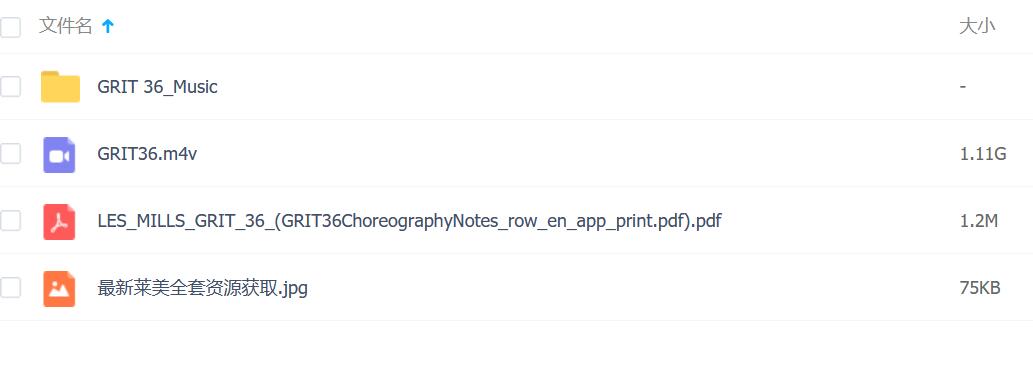This screenshot has width=1033, height=368.
Task: Check the box for GRIT 36_Music folder
Action: [x=9, y=86]
